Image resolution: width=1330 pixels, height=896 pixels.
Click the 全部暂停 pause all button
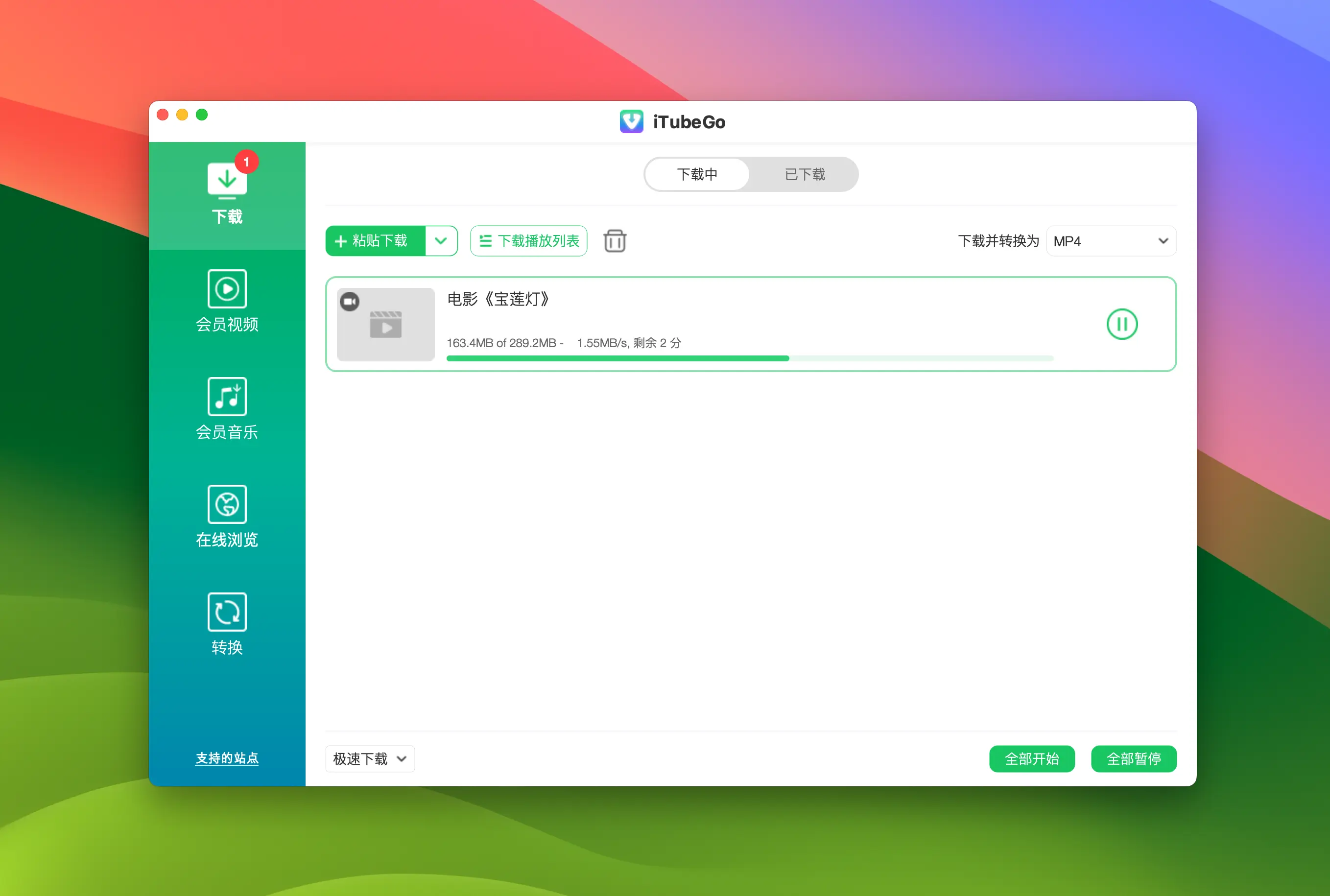tap(1133, 759)
